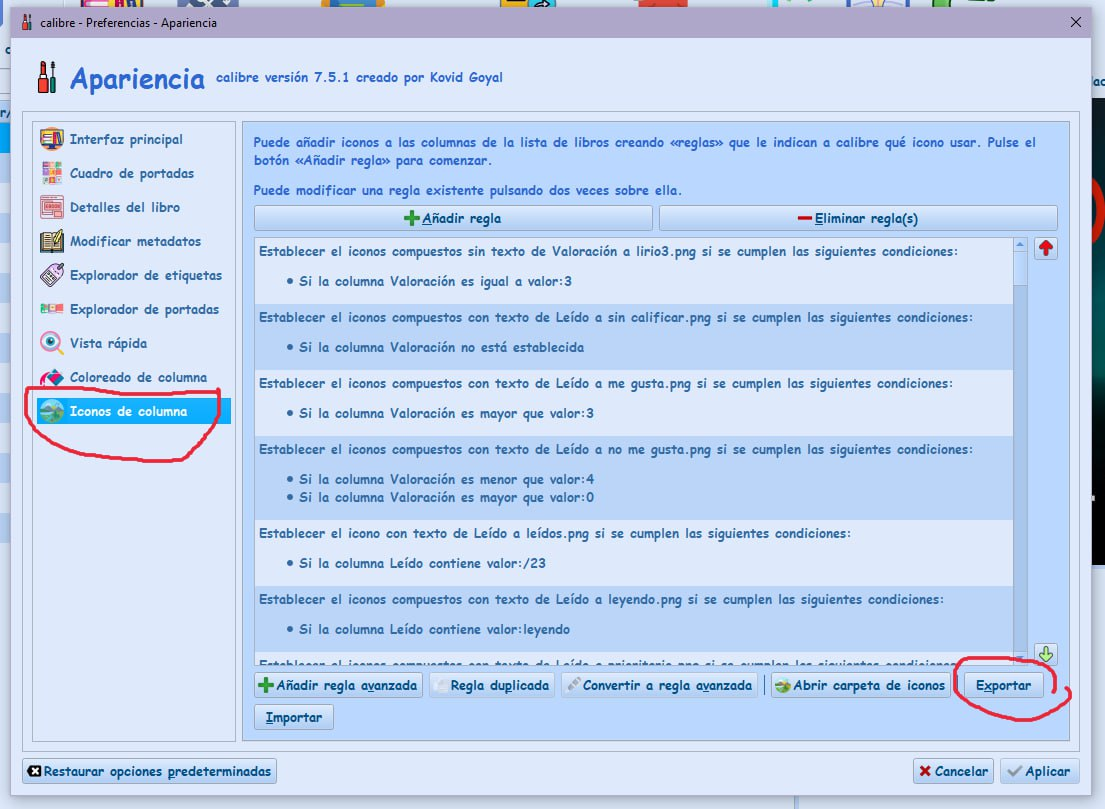Image resolution: width=1105 pixels, height=809 pixels.
Task: Click condition 'Valoración es menor que valor:4'
Action: [x=446, y=479]
